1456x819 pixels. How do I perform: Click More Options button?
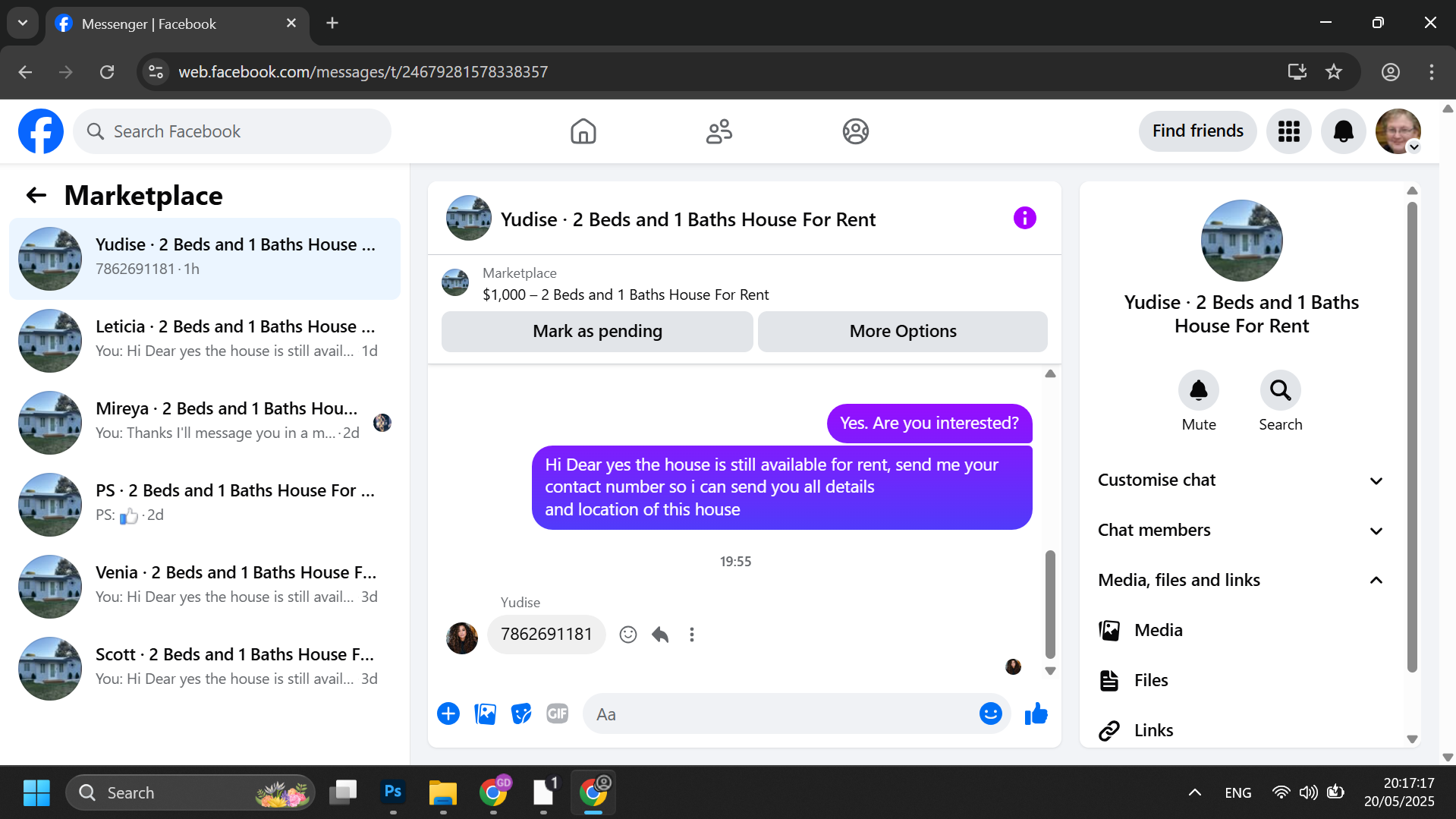click(903, 332)
